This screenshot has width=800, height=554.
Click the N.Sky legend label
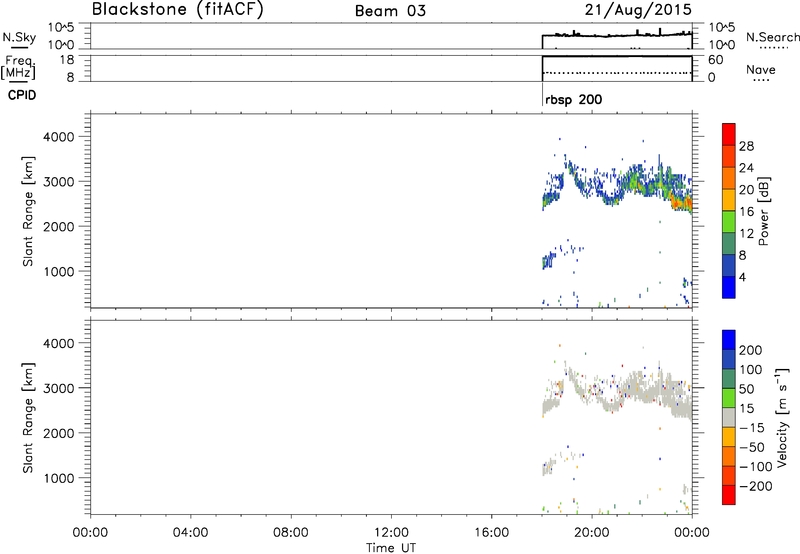tap(19, 37)
